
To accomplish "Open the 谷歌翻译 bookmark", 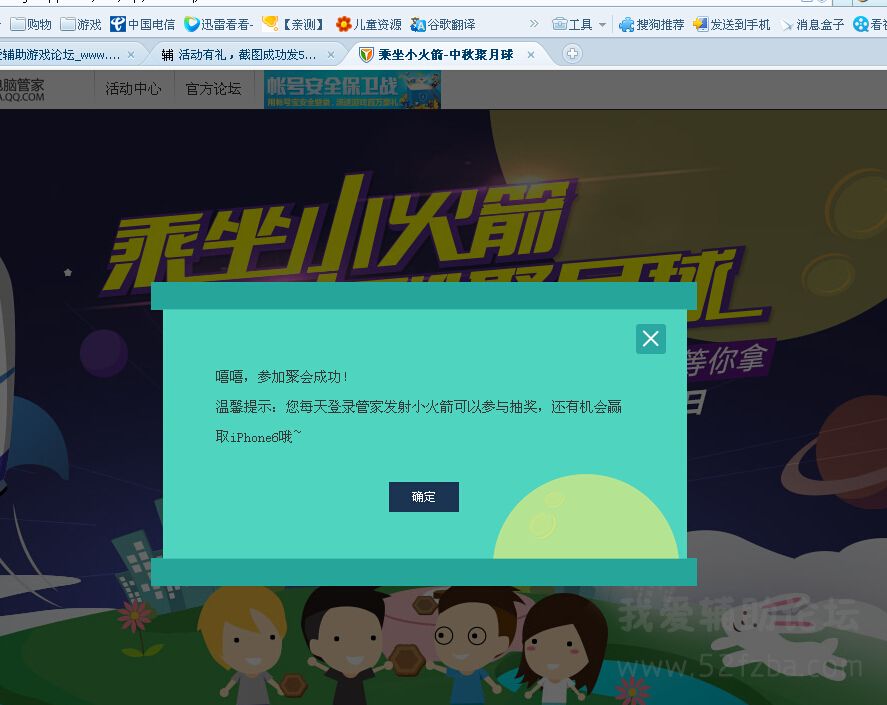I will pyautogui.click(x=443, y=24).
